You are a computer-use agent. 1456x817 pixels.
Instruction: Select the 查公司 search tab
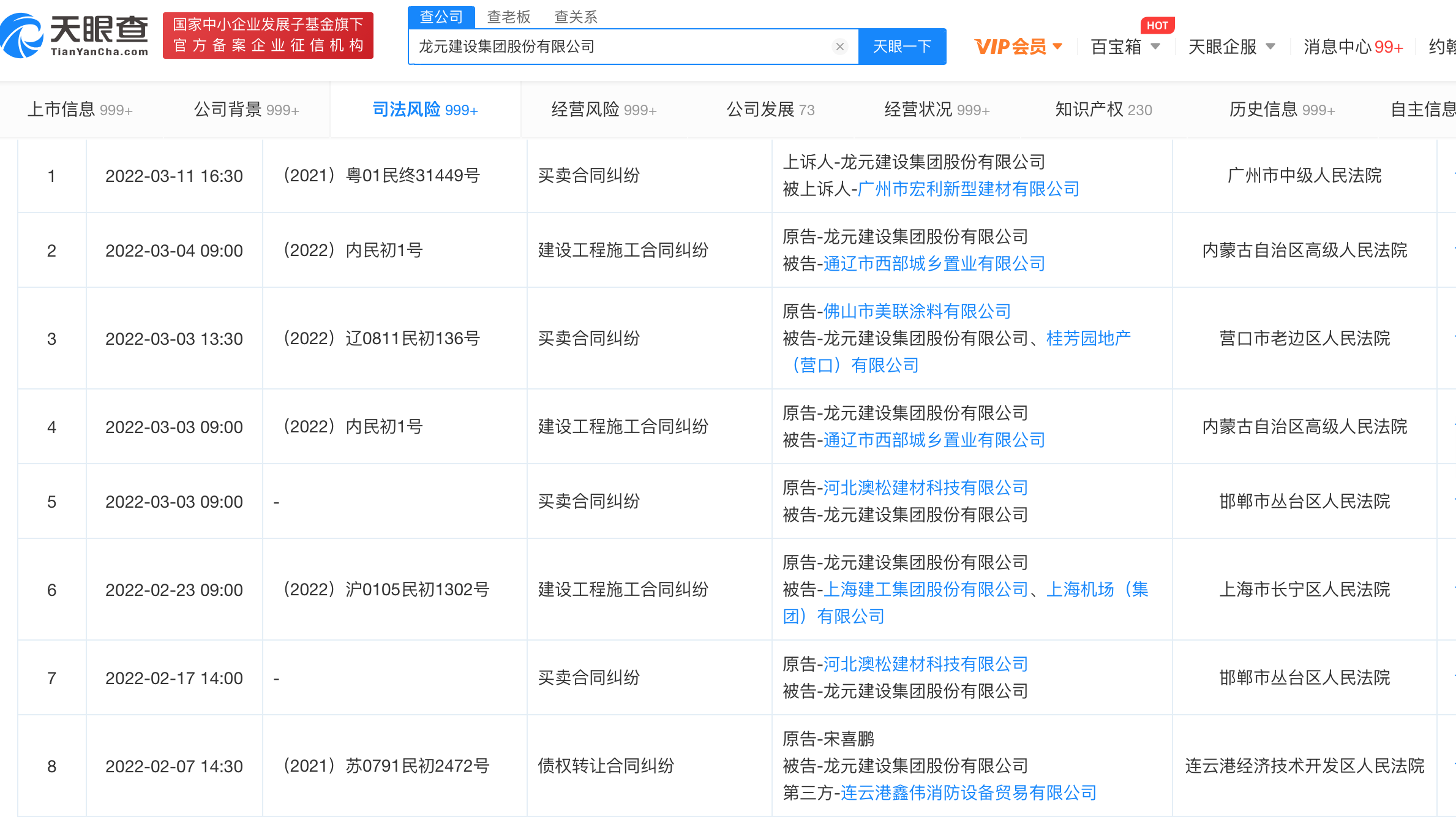(x=441, y=17)
